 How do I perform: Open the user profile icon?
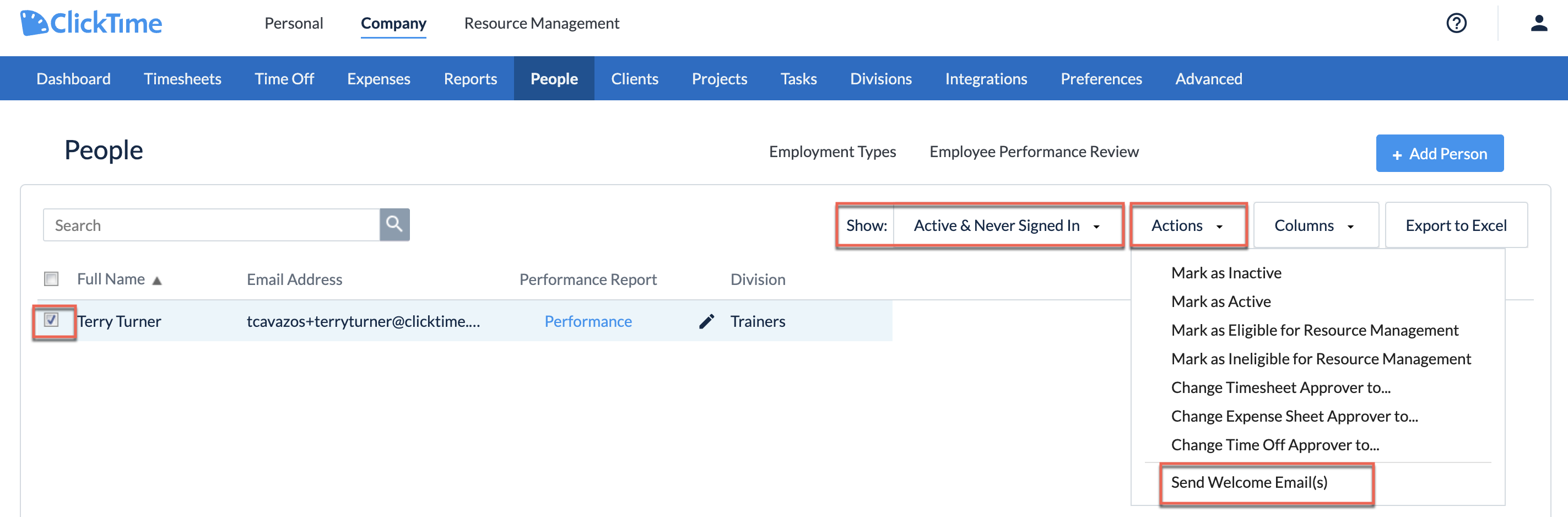1539,23
